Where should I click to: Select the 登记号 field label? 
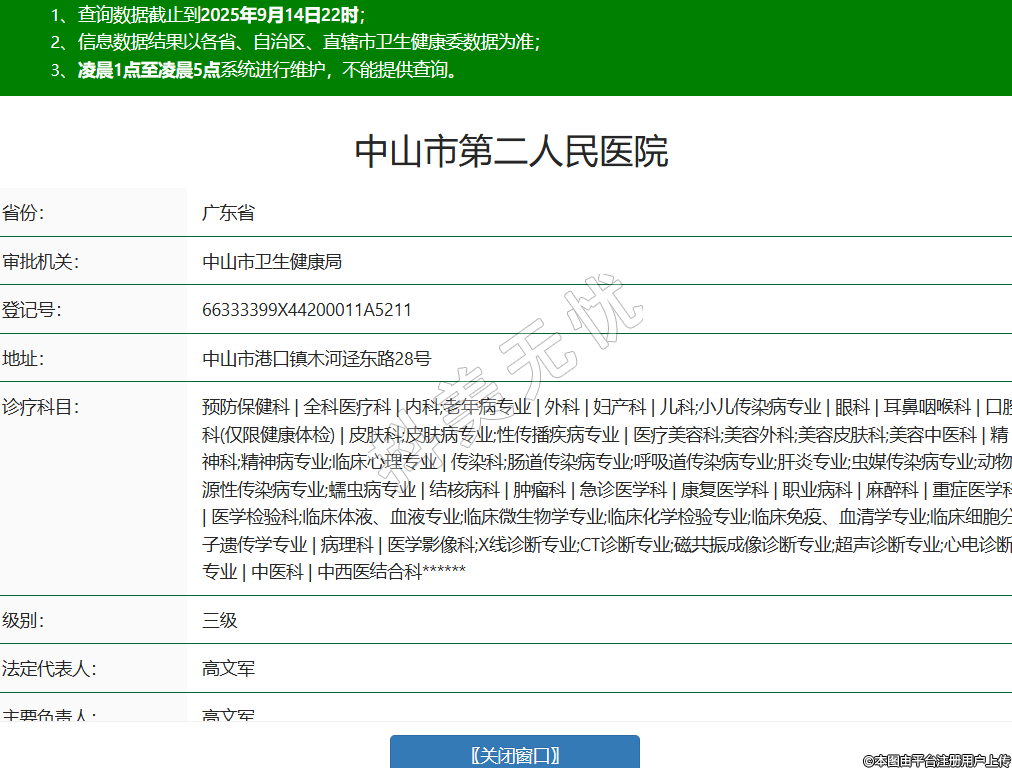pyautogui.click(x=31, y=310)
